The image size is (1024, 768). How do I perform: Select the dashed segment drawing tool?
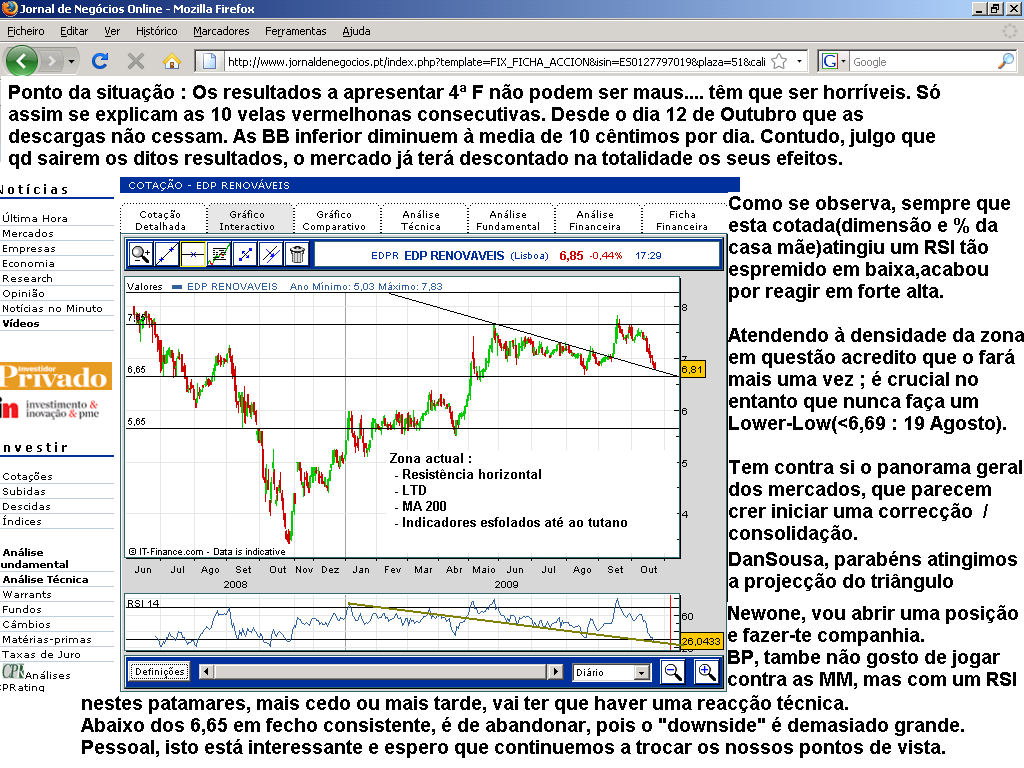coord(245,254)
